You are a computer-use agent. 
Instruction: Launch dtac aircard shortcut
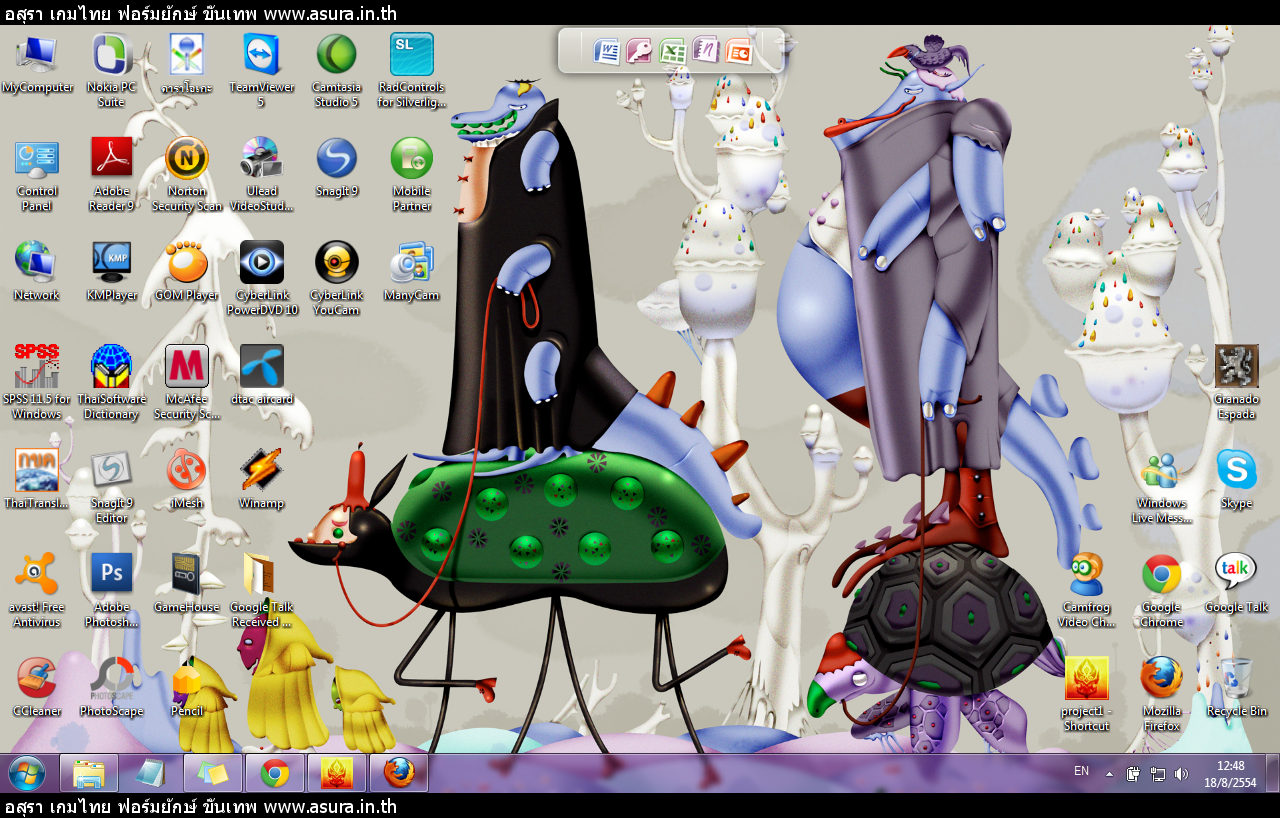(x=261, y=376)
